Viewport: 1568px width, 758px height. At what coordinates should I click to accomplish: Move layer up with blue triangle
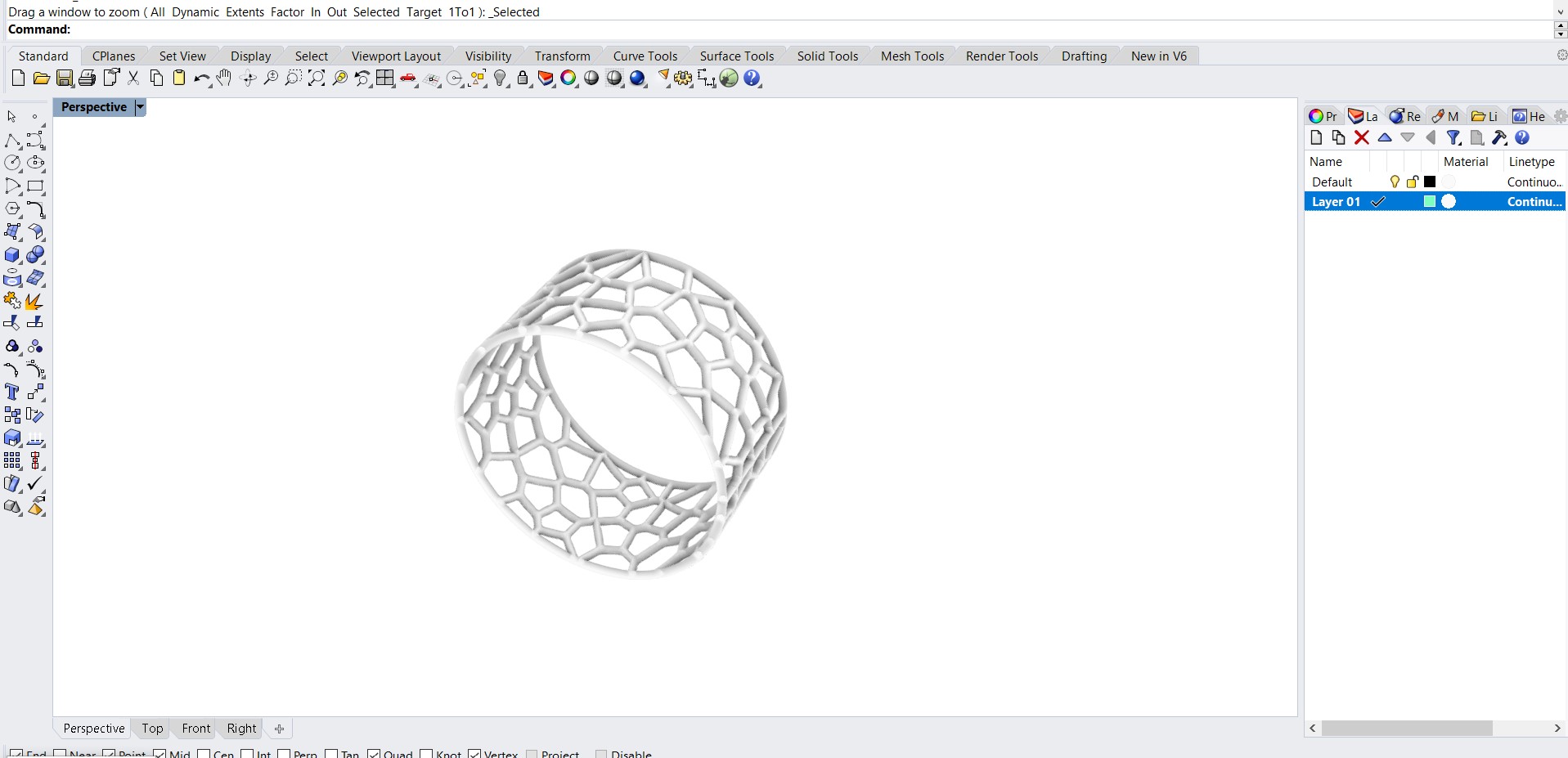[1385, 137]
